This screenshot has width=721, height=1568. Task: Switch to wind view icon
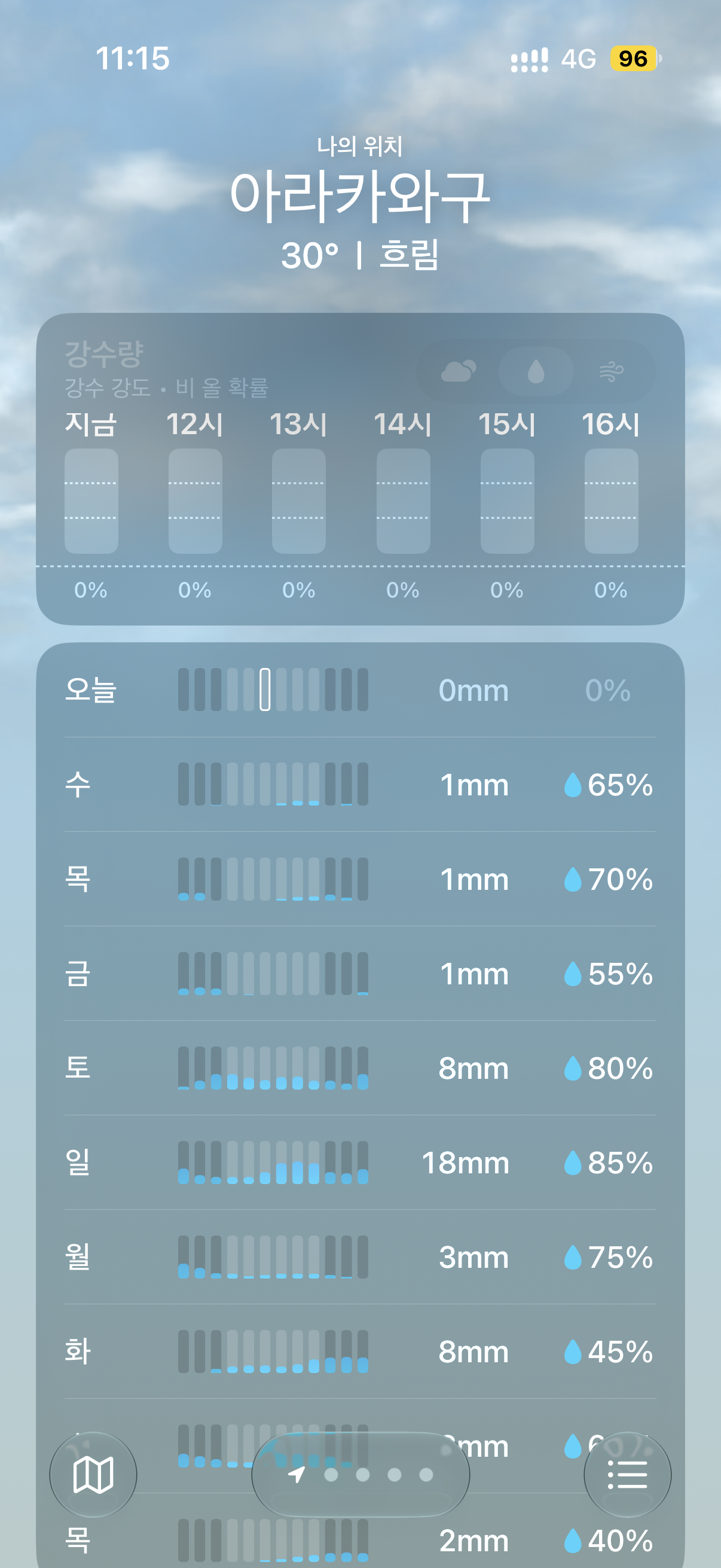coord(612,371)
